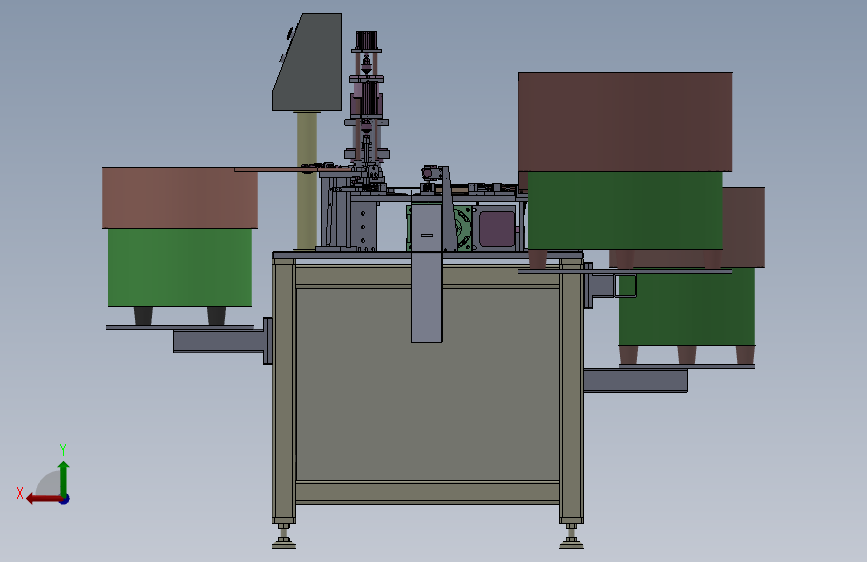Click the red X axis arrow on triad

click(43, 499)
